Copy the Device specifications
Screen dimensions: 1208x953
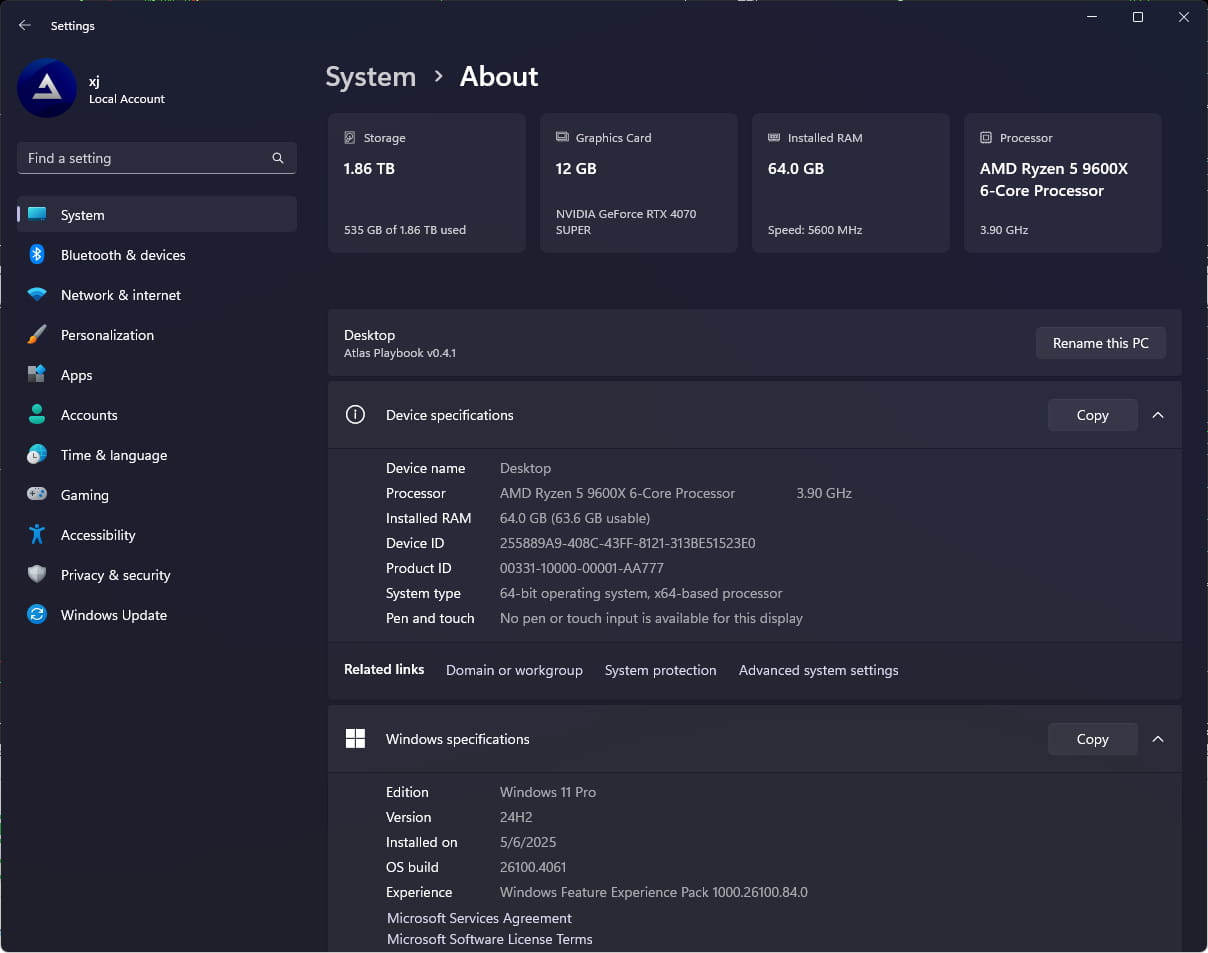click(x=1092, y=415)
